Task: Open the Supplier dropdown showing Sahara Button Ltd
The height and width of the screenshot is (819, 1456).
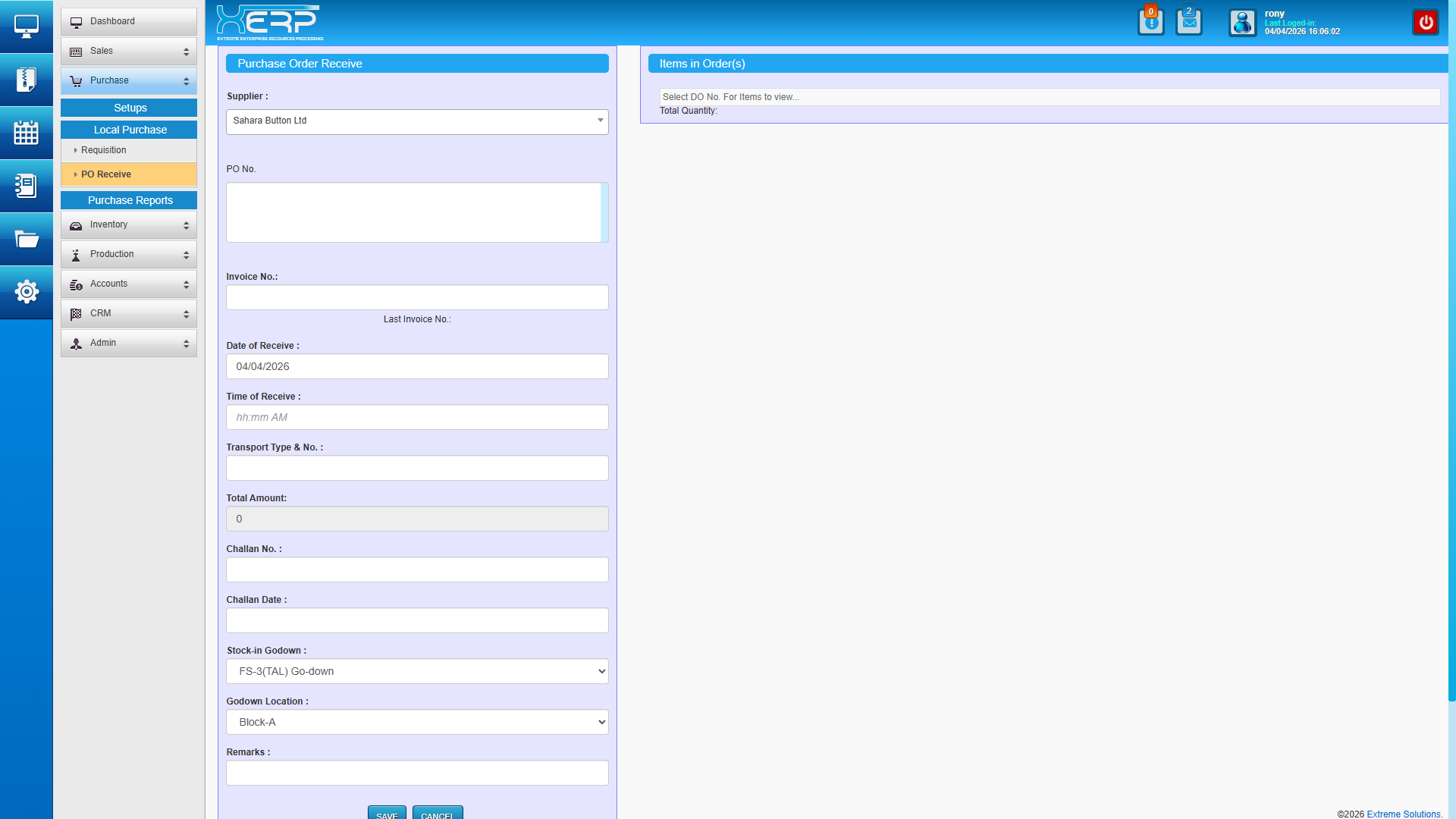Action: (417, 121)
